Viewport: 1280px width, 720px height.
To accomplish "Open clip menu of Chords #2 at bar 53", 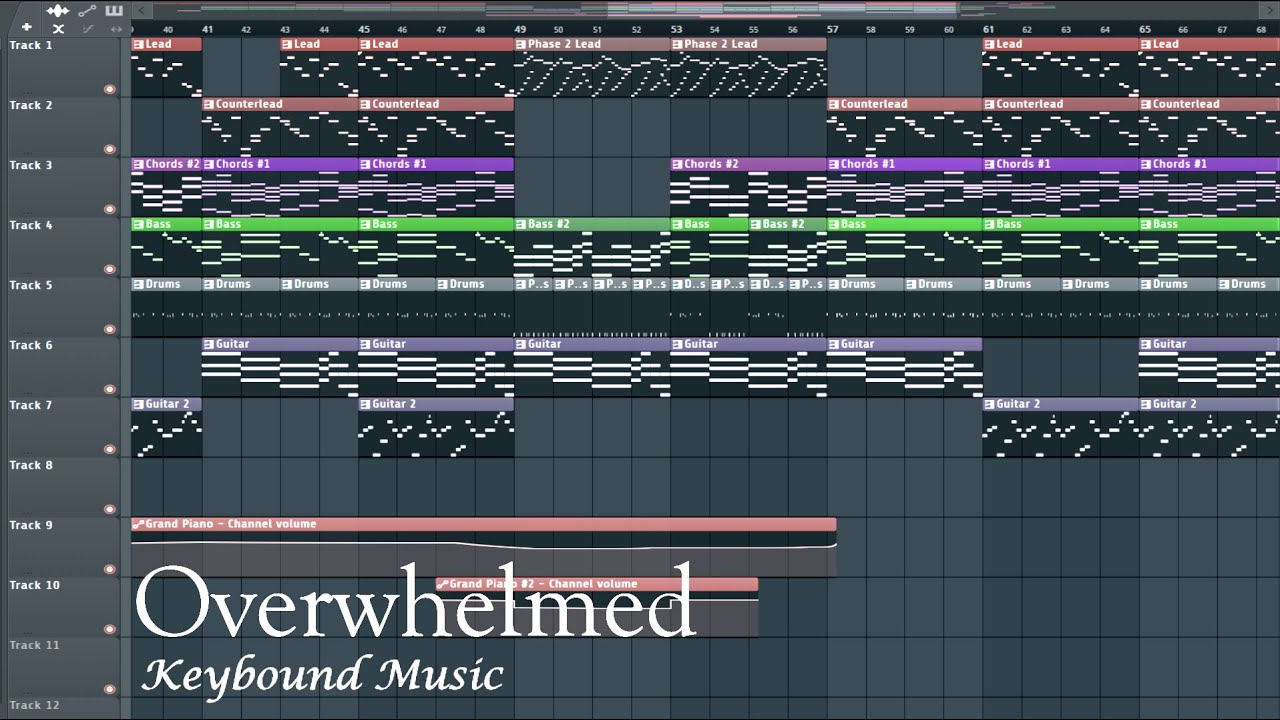I will point(677,164).
